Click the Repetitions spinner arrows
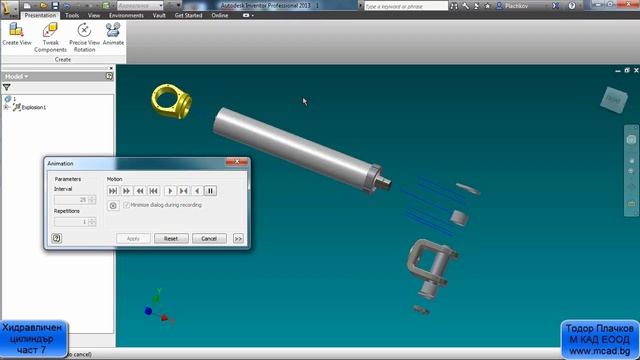This screenshot has width=640, height=360. [92, 222]
